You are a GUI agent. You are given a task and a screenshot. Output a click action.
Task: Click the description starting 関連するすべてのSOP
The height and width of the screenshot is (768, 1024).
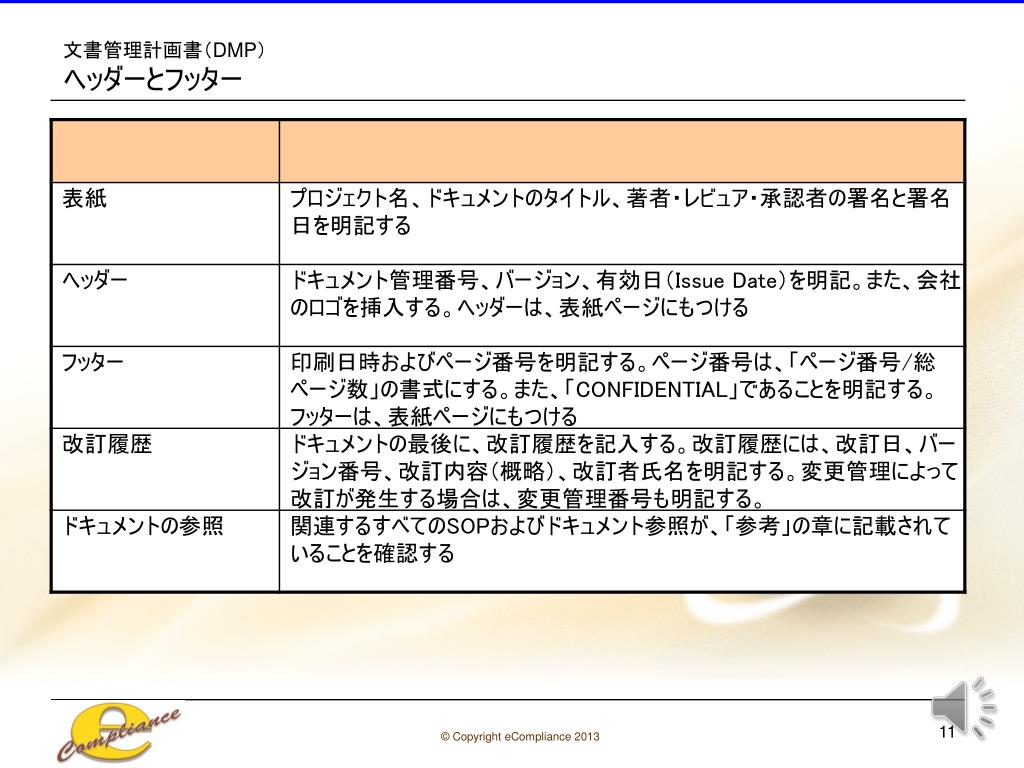click(622, 551)
